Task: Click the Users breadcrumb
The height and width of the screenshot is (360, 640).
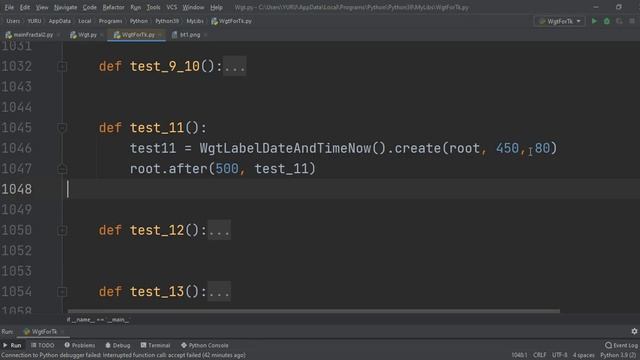Action: [13, 21]
